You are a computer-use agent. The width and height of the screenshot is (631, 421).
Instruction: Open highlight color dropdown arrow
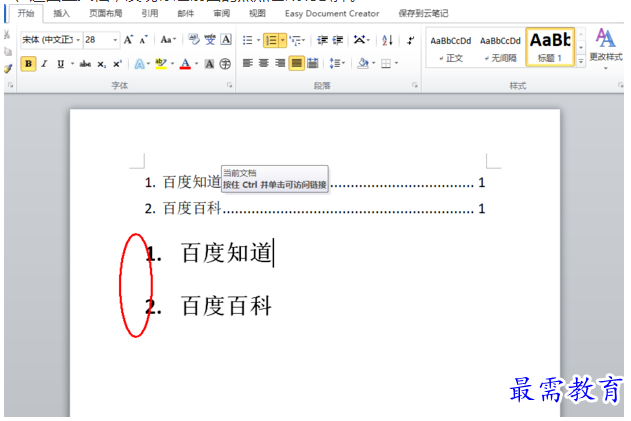pyautogui.click(x=173, y=64)
